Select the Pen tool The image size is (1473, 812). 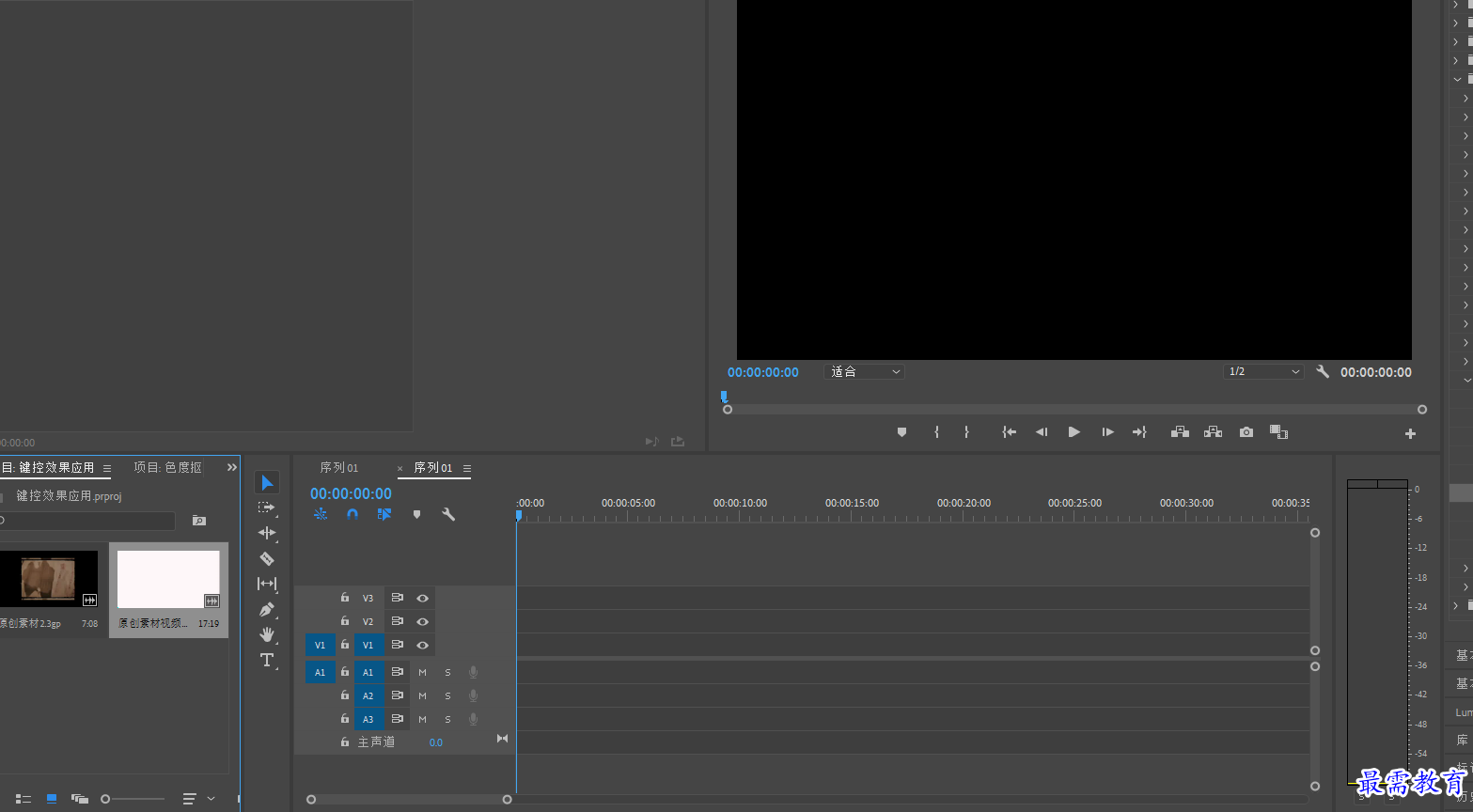pos(267,609)
